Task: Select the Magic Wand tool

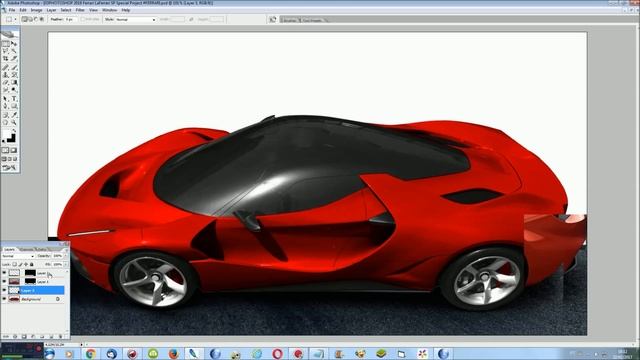Action: point(14,51)
